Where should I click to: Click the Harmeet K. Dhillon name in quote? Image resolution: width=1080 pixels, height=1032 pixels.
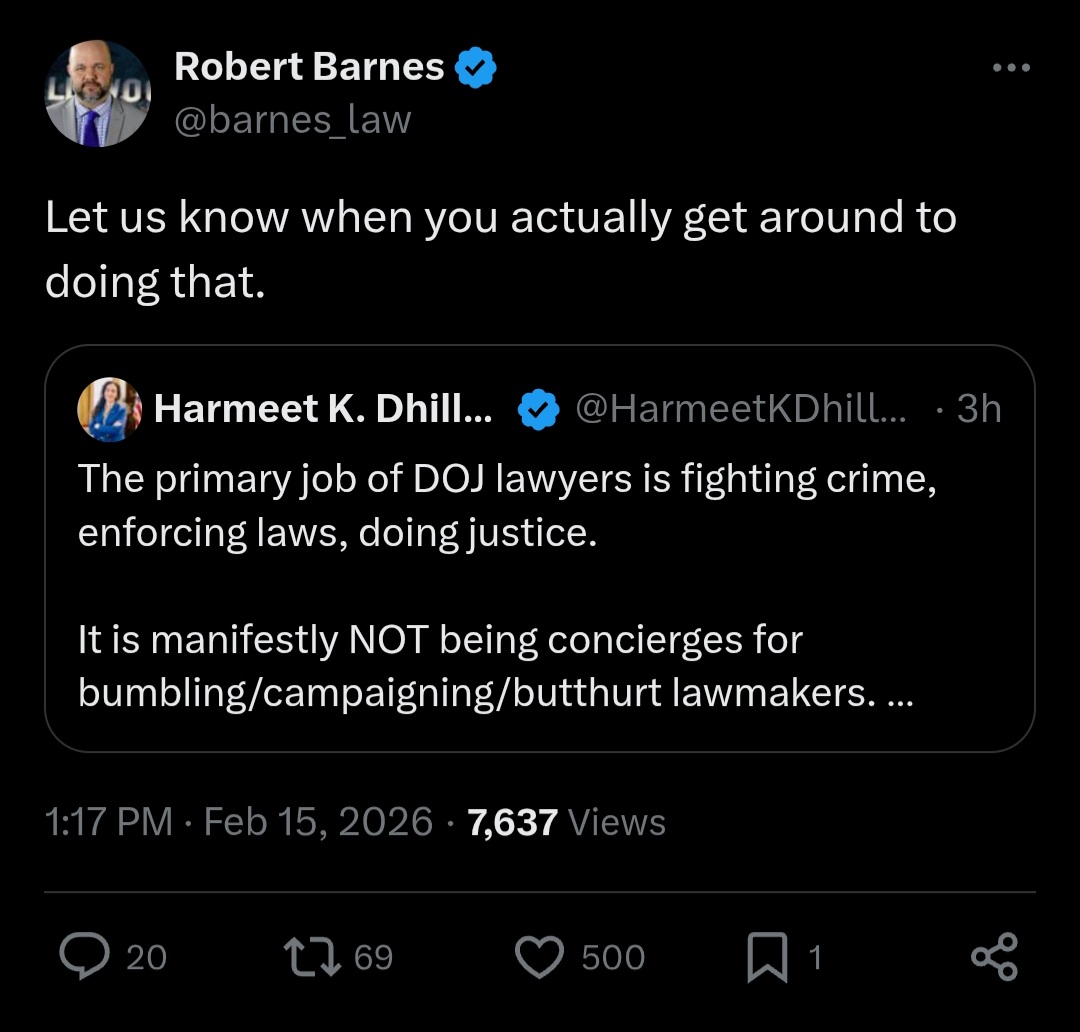tap(322, 408)
